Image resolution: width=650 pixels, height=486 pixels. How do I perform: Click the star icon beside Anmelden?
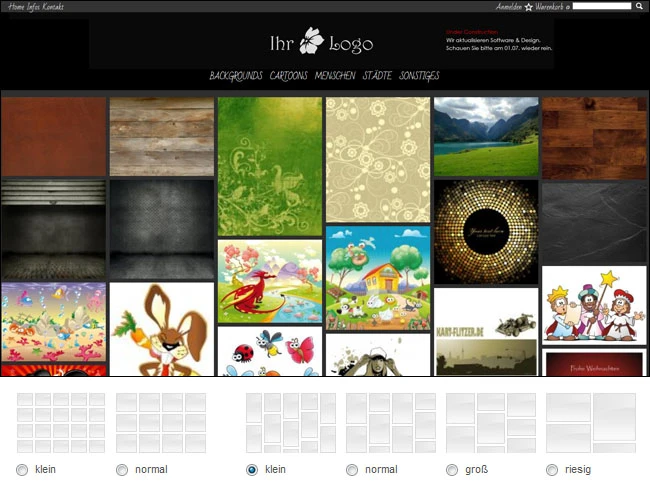point(529,7)
